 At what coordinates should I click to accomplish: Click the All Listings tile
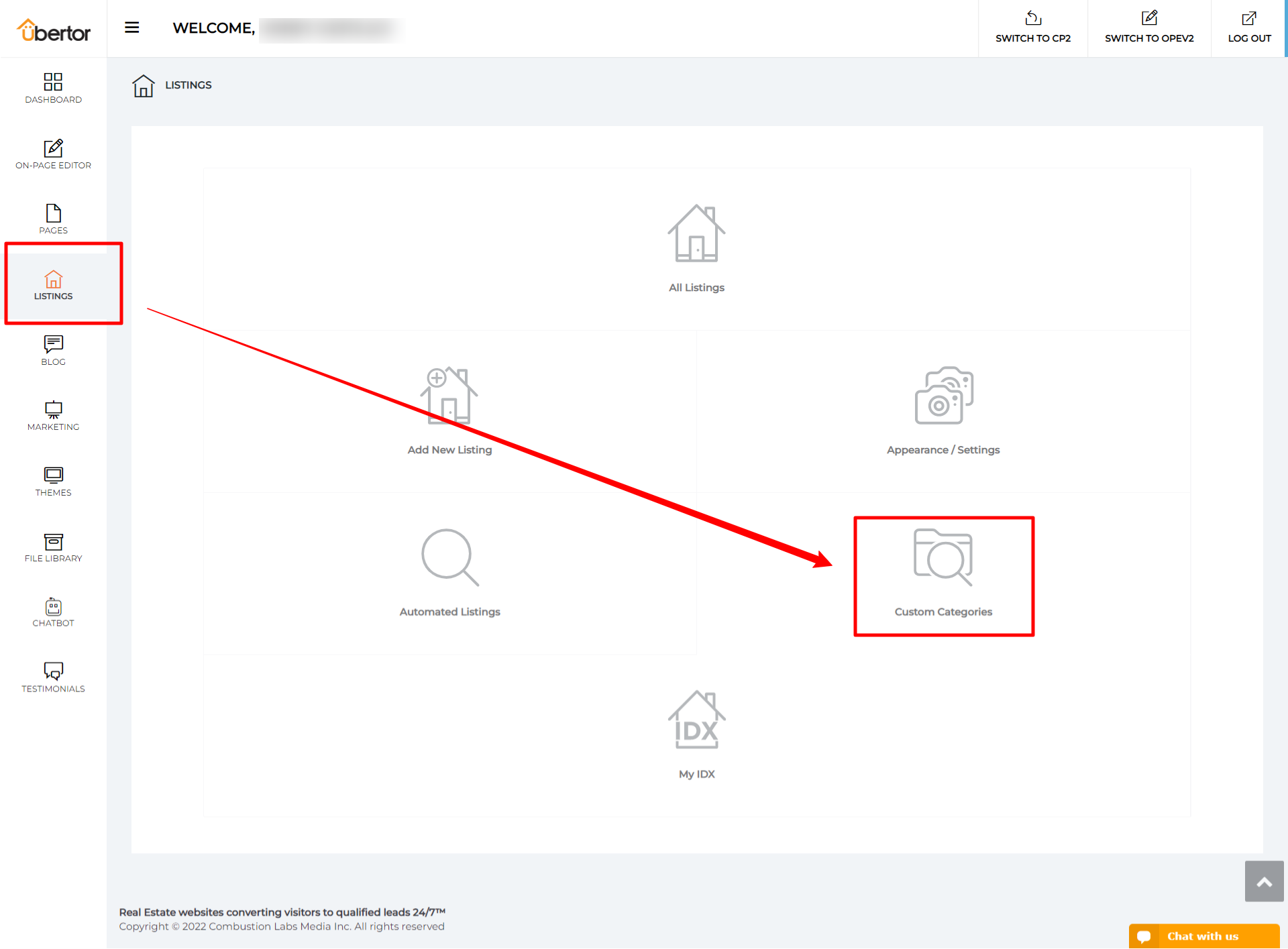click(x=696, y=248)
